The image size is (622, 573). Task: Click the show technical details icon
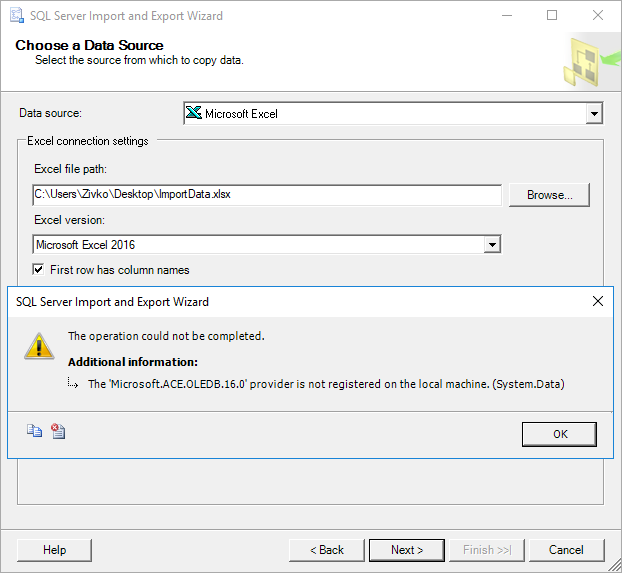pyautogui.click(x=58, y=432)
